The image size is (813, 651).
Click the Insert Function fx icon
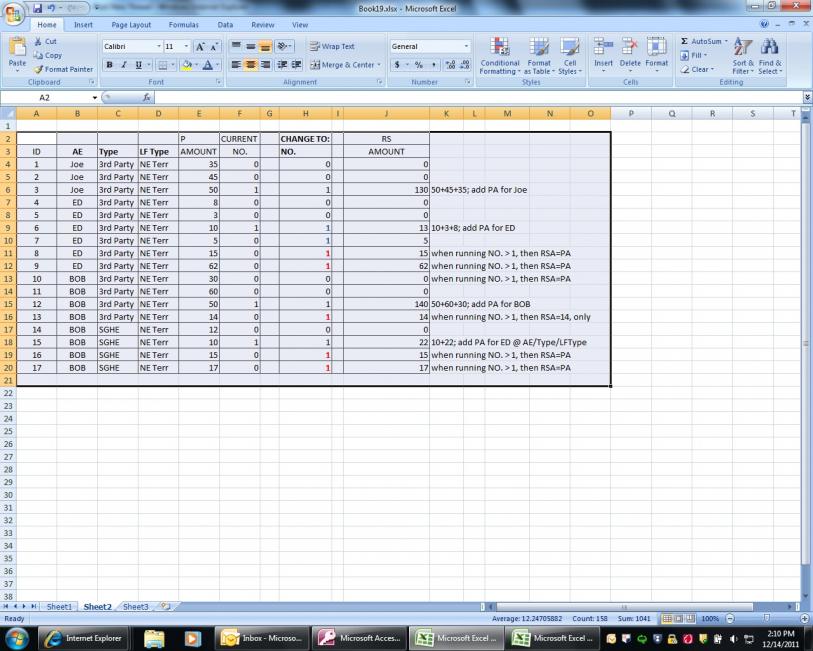pos(147,98)
